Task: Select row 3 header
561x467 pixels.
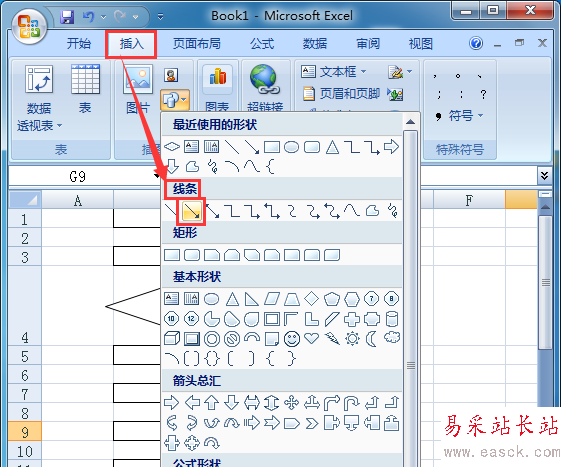Action: (x=25, y=257)
